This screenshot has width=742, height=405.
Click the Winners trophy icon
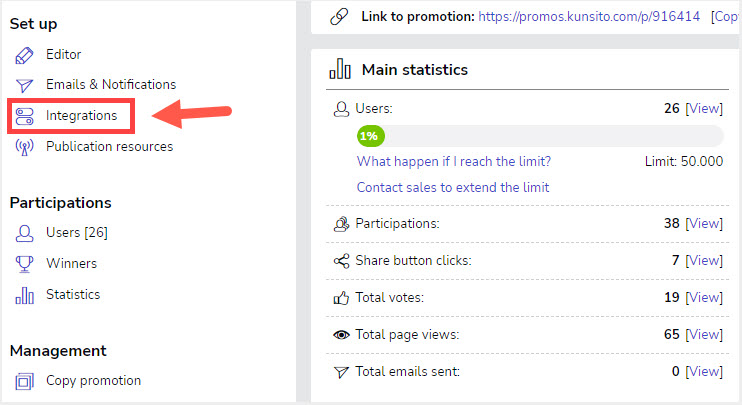coord(24,264)
